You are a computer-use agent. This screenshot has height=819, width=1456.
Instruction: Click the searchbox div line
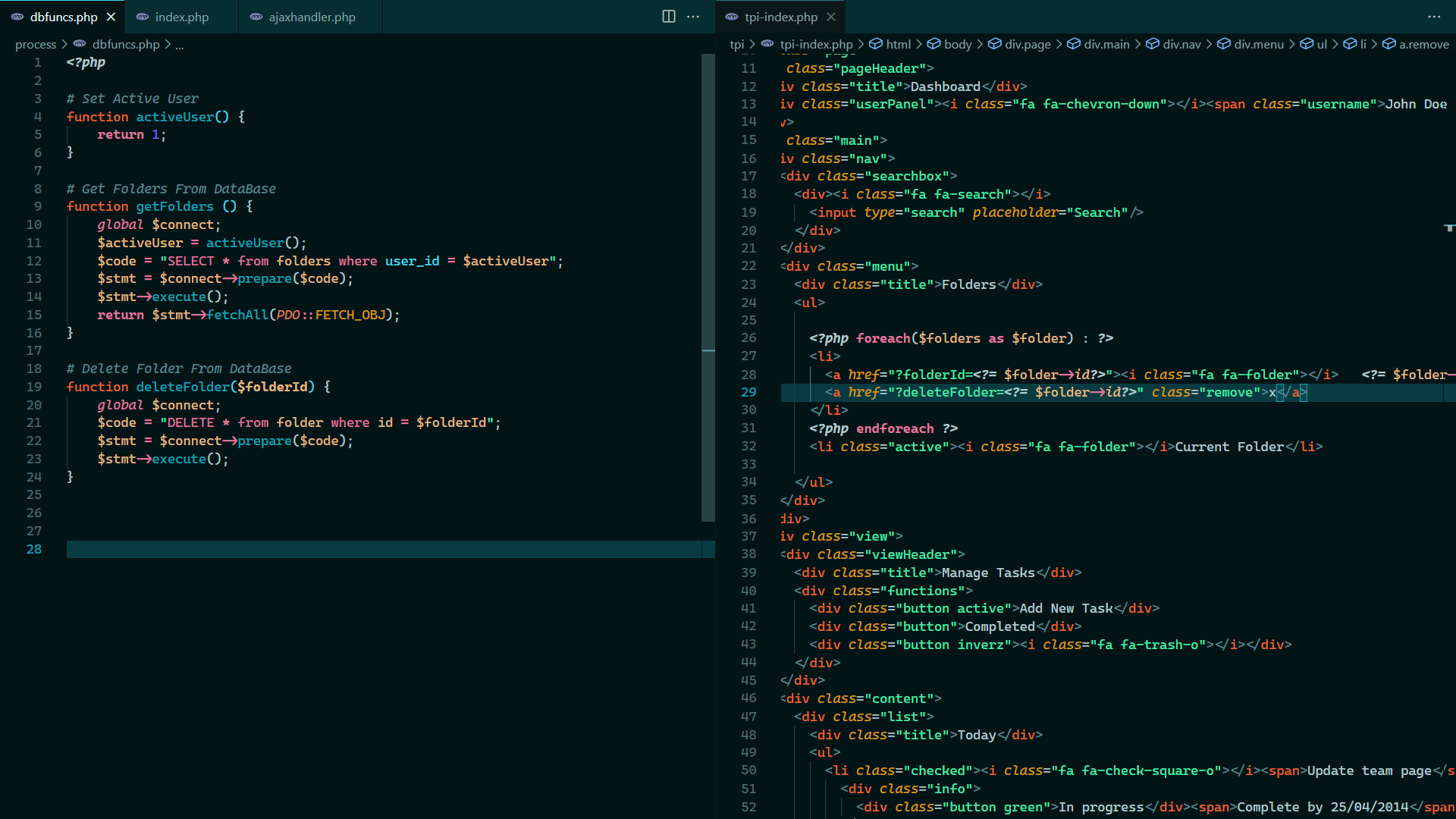869,176
